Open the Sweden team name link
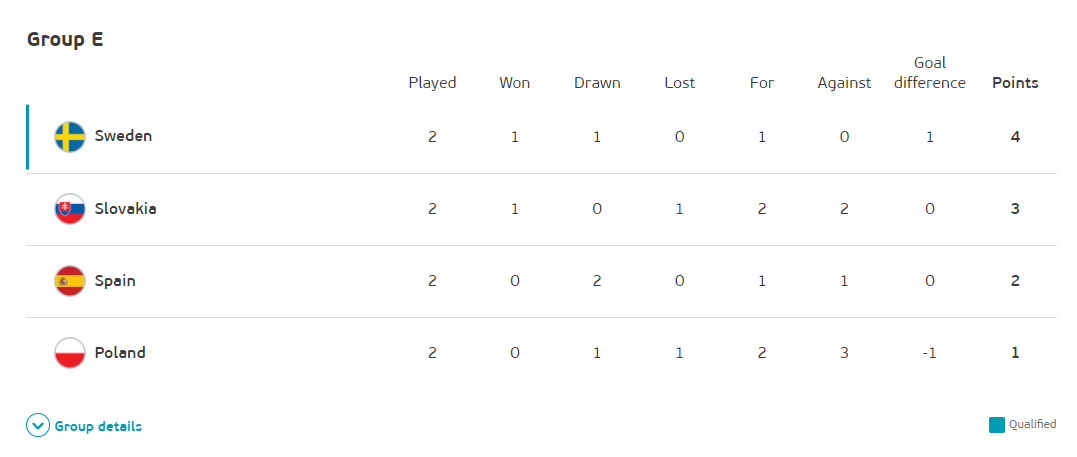 point(123,136)
